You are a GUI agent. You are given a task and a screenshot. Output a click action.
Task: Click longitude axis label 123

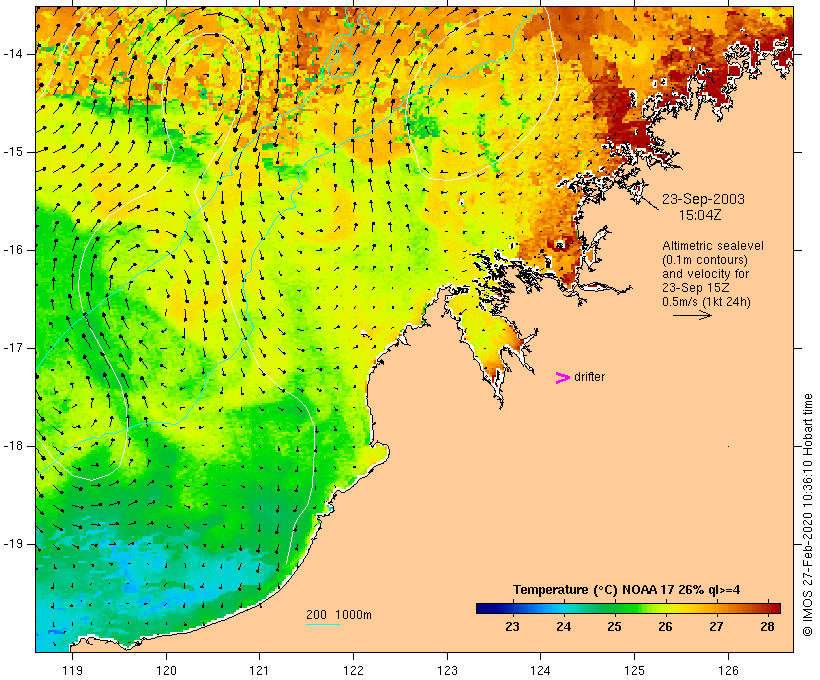coord(447,670)
